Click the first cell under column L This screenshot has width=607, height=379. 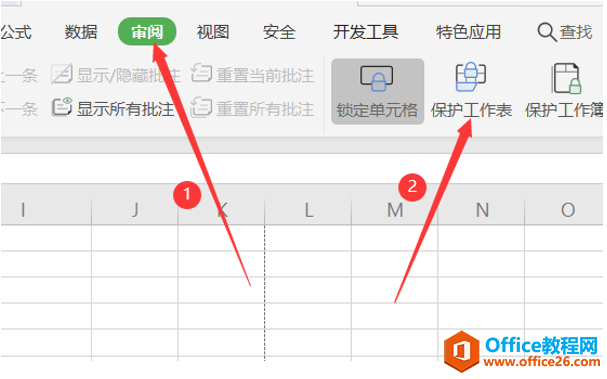pos(308,238)
